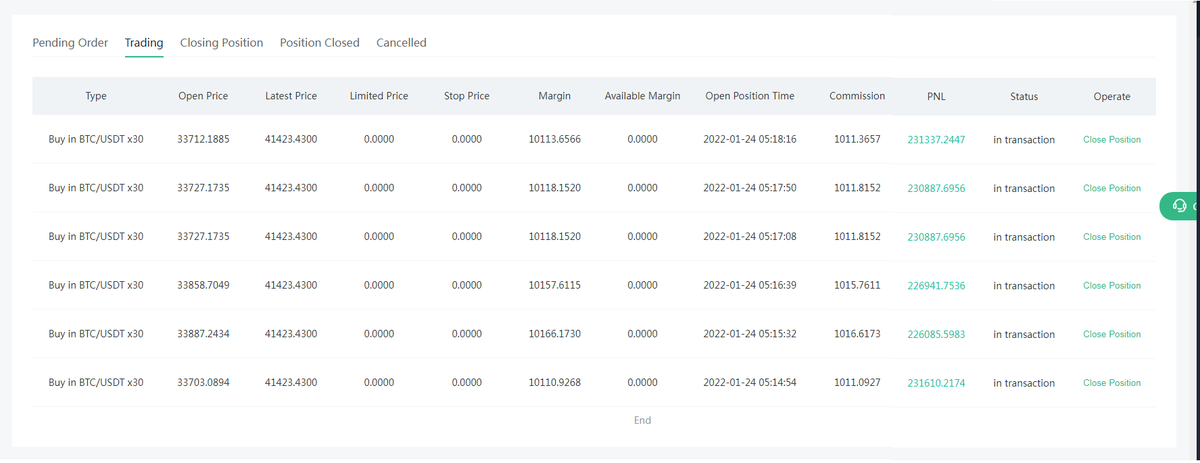Click the Open Price column header

coord(203,96)
